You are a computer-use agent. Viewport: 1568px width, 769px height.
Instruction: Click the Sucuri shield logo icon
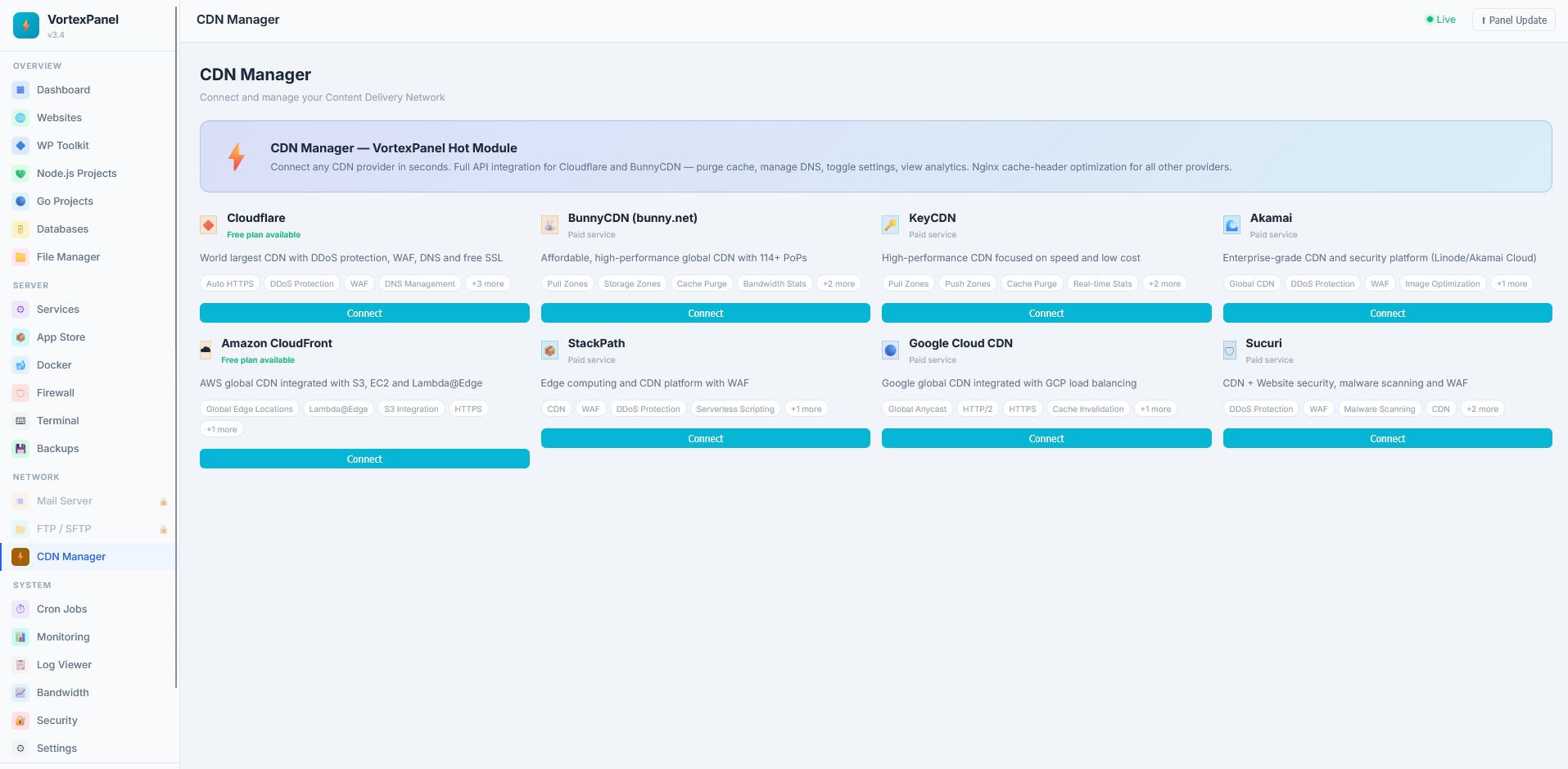tap(1230, 351)
